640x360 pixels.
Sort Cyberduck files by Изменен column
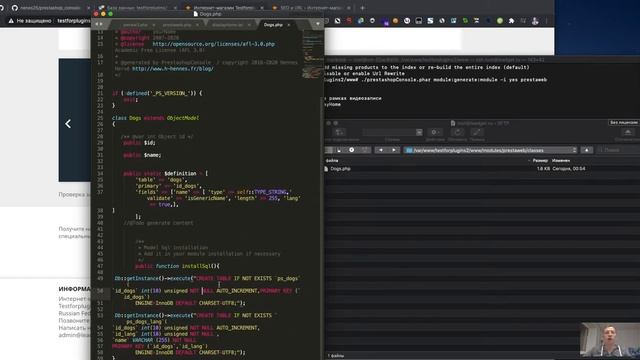tap(561, 160)
